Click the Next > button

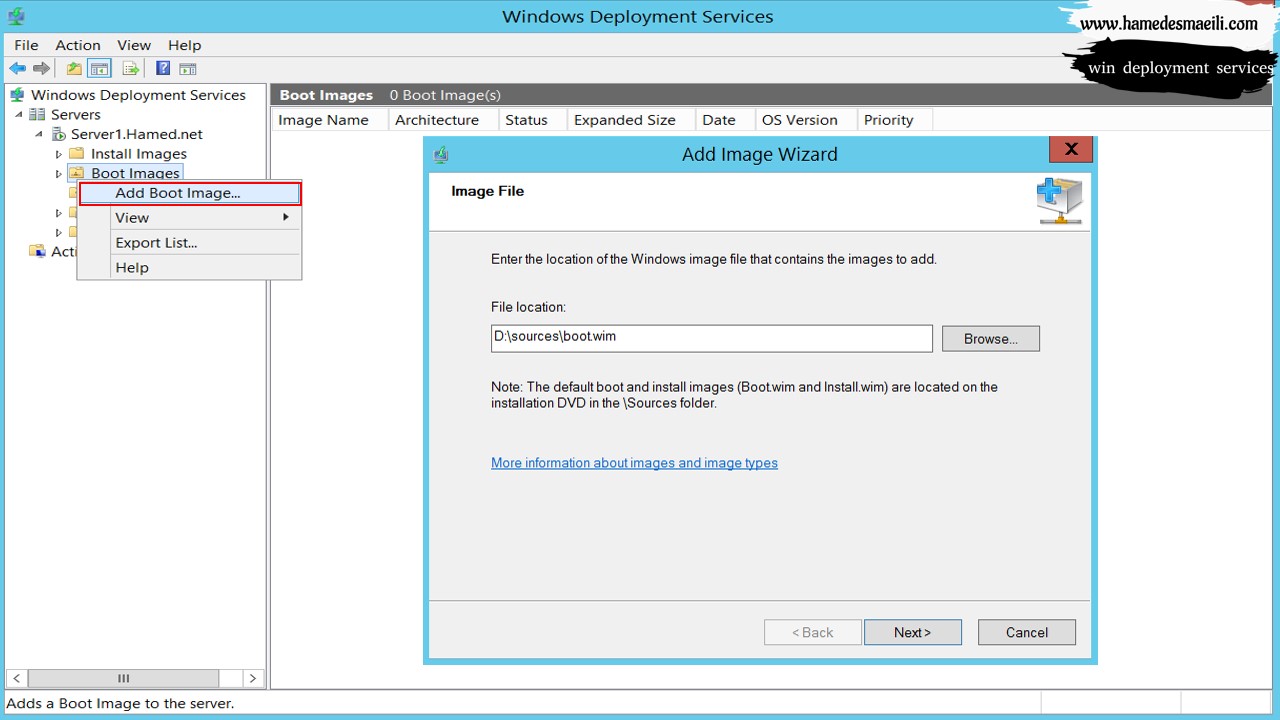click(913, 632)
